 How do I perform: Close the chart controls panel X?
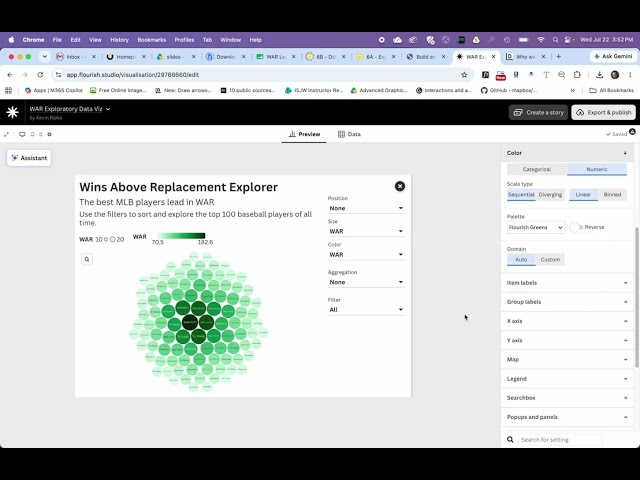click(x=400, y=186)
